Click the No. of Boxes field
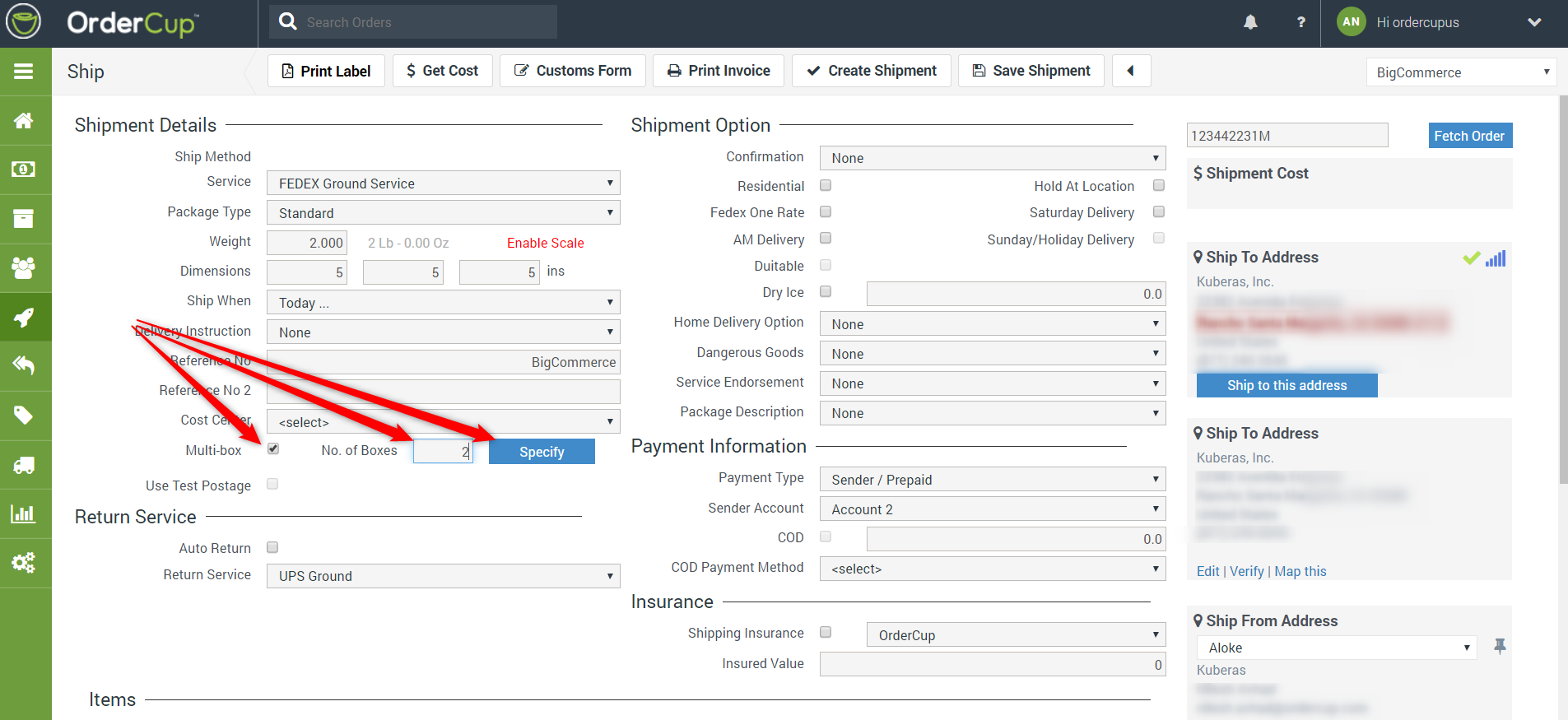This screenshot has width=1568, height=720. coord(443,451)
